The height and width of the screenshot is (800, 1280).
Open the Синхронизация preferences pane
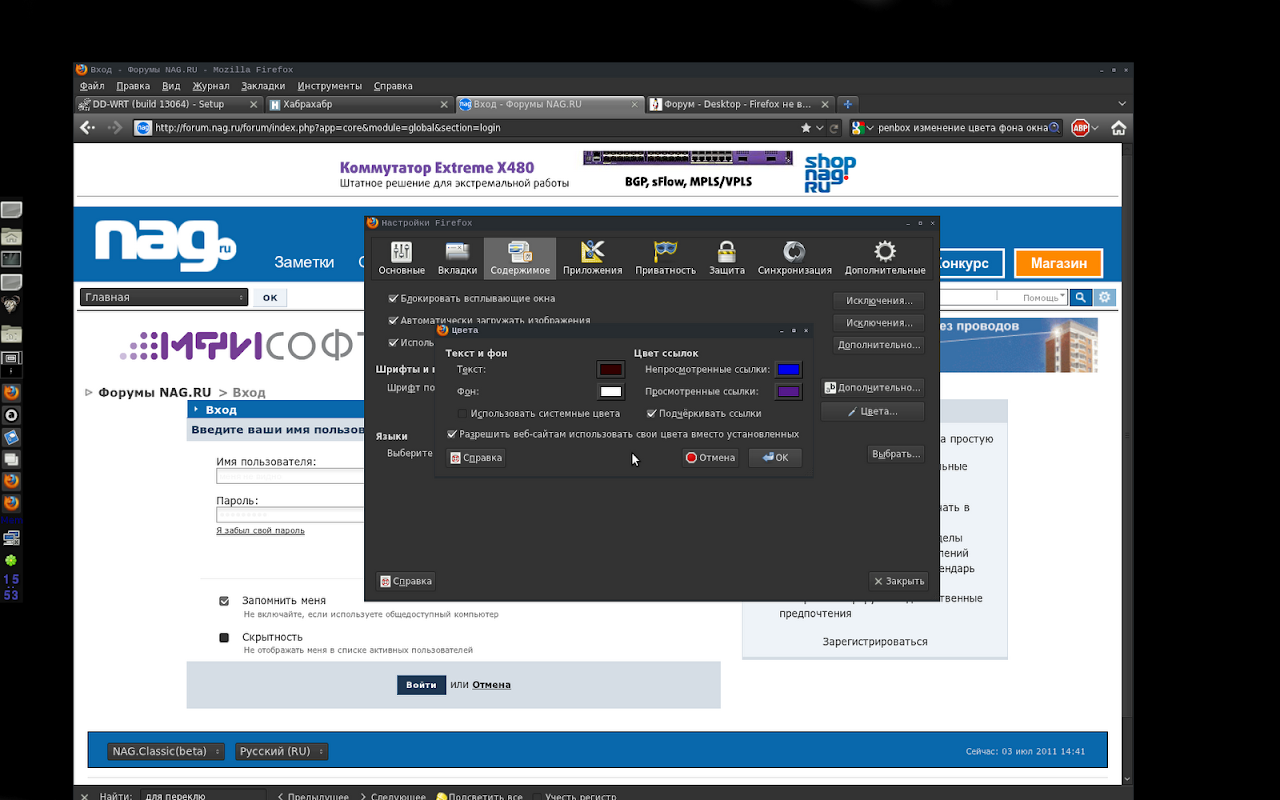click(x=794, y=258)
